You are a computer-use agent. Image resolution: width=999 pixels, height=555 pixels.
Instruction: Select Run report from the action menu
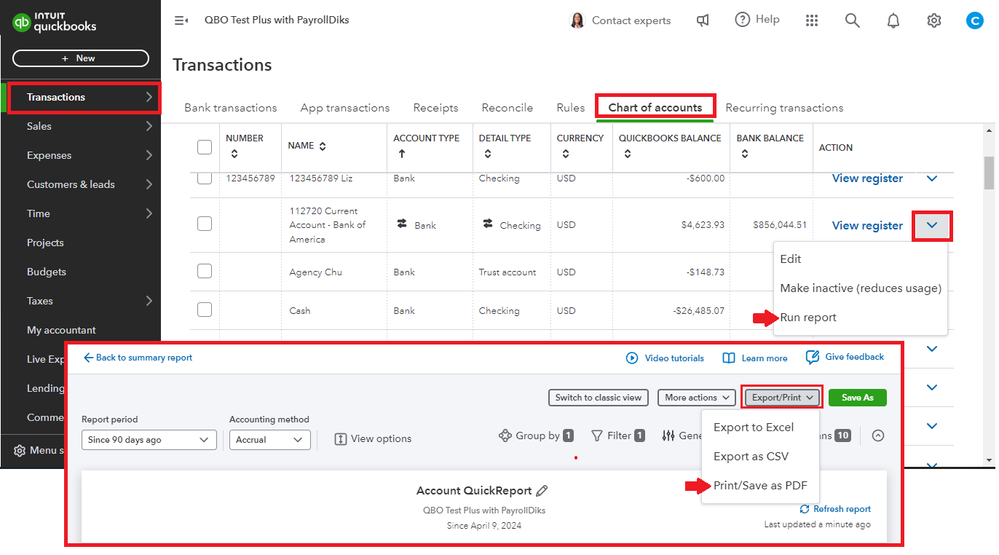[x=808, y=318]
